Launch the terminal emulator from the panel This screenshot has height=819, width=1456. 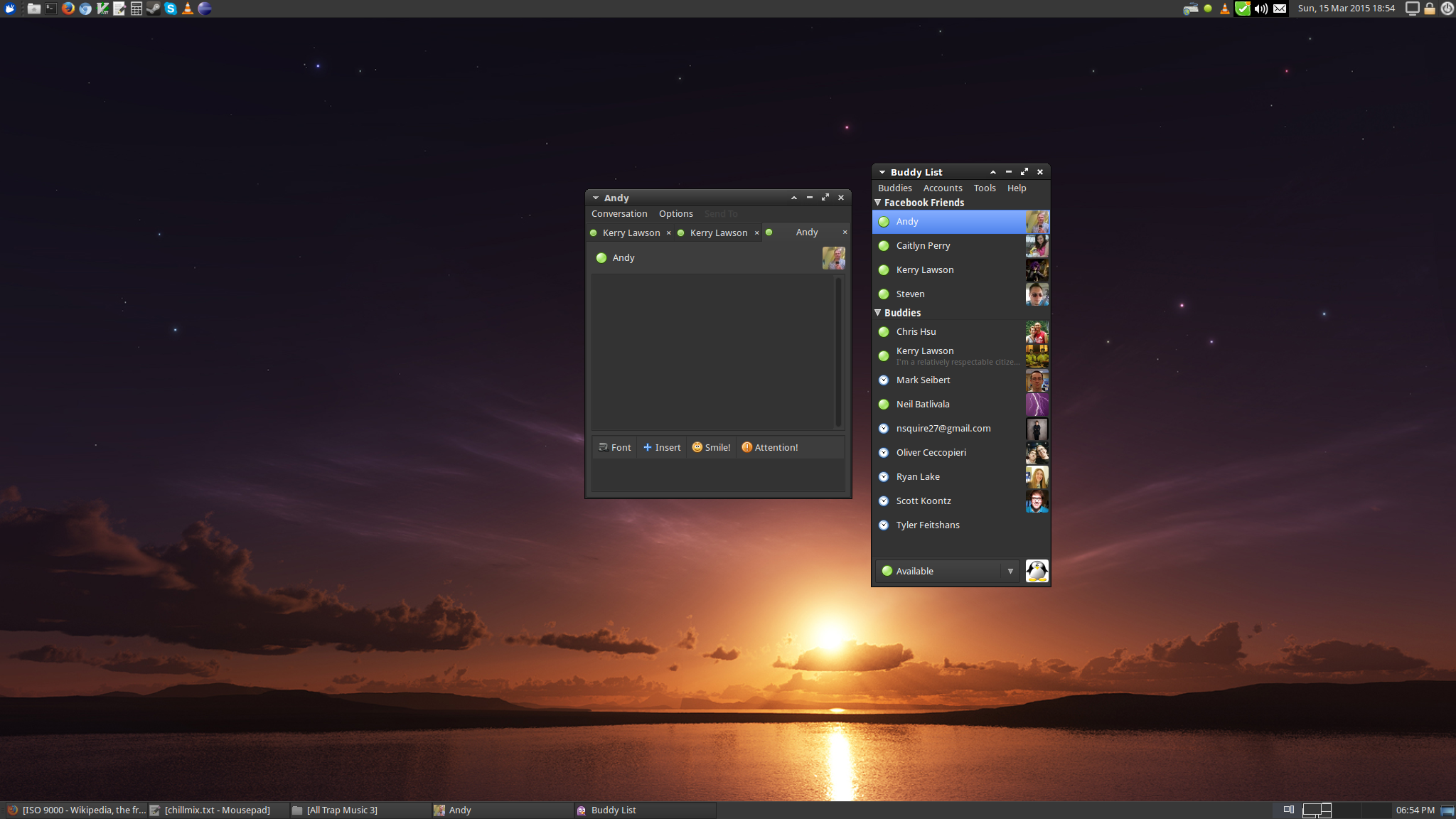tap(51, 9)
